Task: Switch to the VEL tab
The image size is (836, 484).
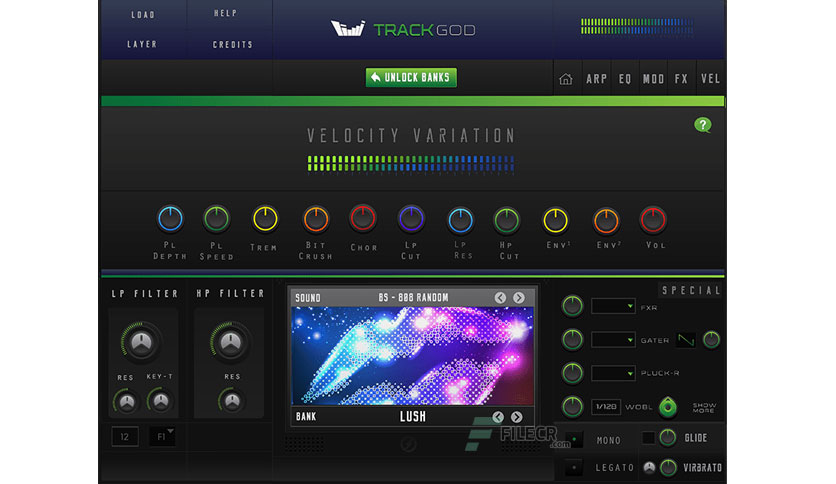Action: point(710,79)
